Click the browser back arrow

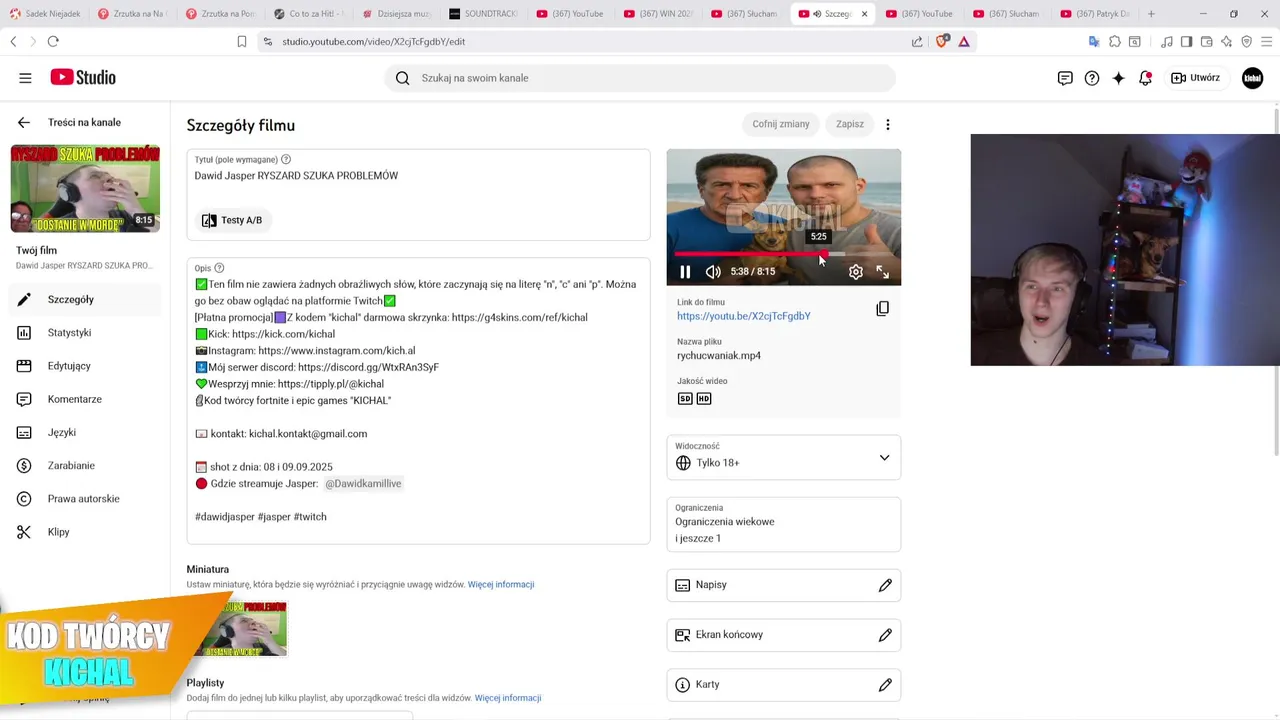13,41
